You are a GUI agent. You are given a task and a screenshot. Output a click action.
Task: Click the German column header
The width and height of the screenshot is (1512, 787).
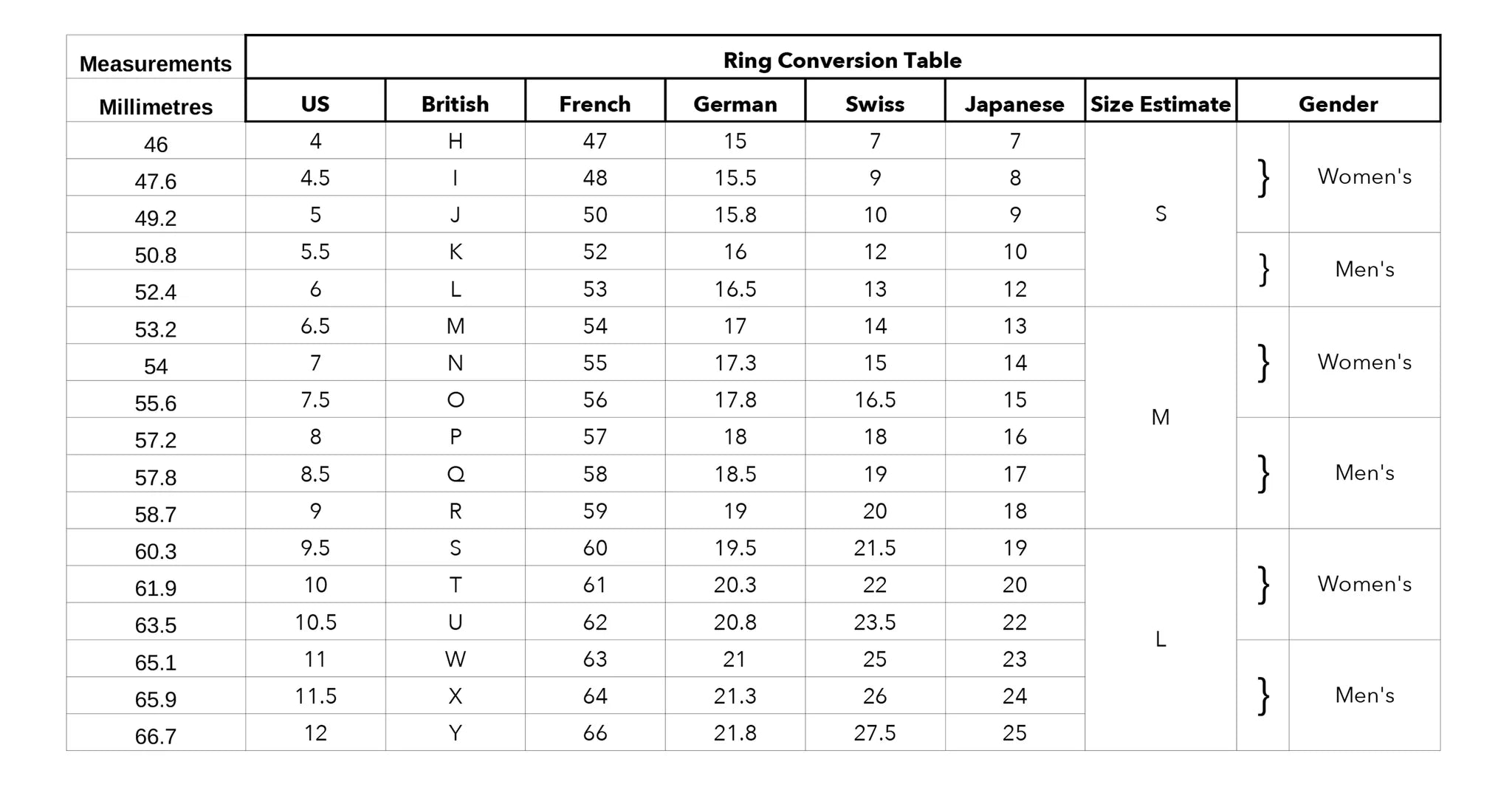735,103
